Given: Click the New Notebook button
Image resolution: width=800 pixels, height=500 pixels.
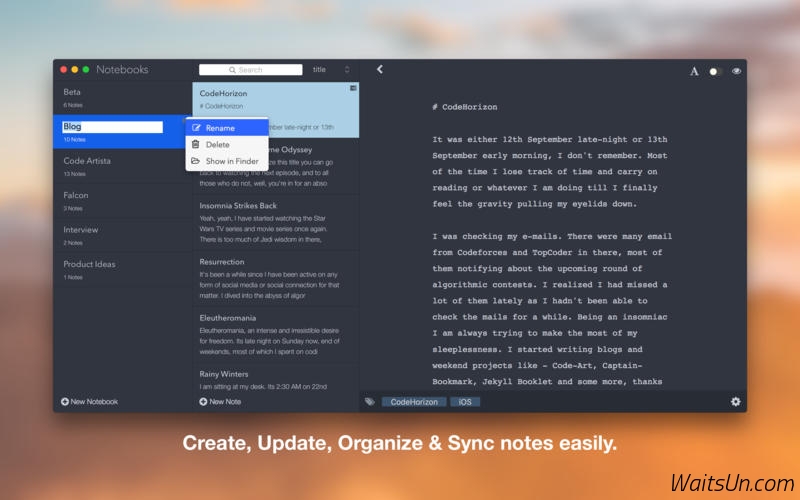Looking at the screenshot, I should 89,402.
